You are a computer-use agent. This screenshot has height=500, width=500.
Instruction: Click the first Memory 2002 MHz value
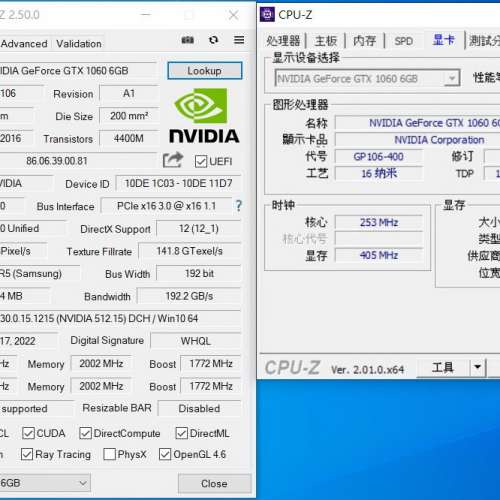tap(101, 363)
